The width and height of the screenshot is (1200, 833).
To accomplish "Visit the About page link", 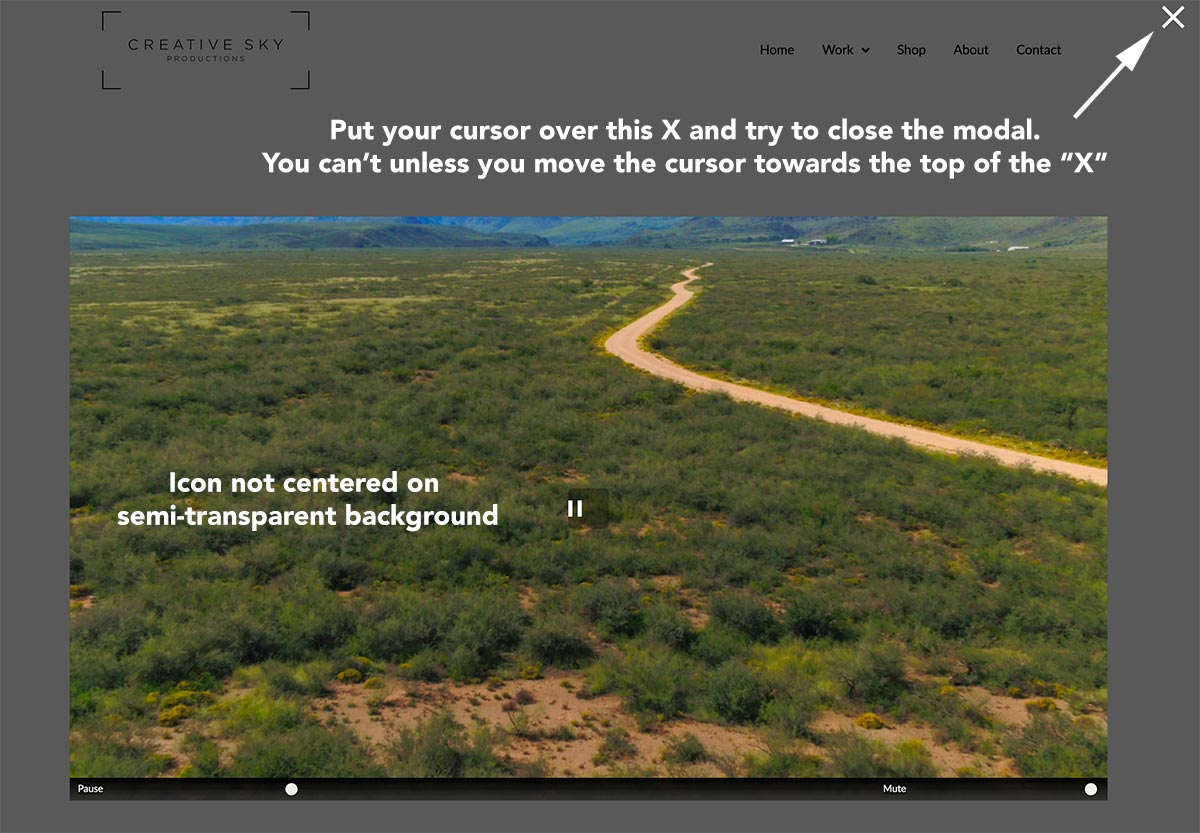I will pos(970,50).
